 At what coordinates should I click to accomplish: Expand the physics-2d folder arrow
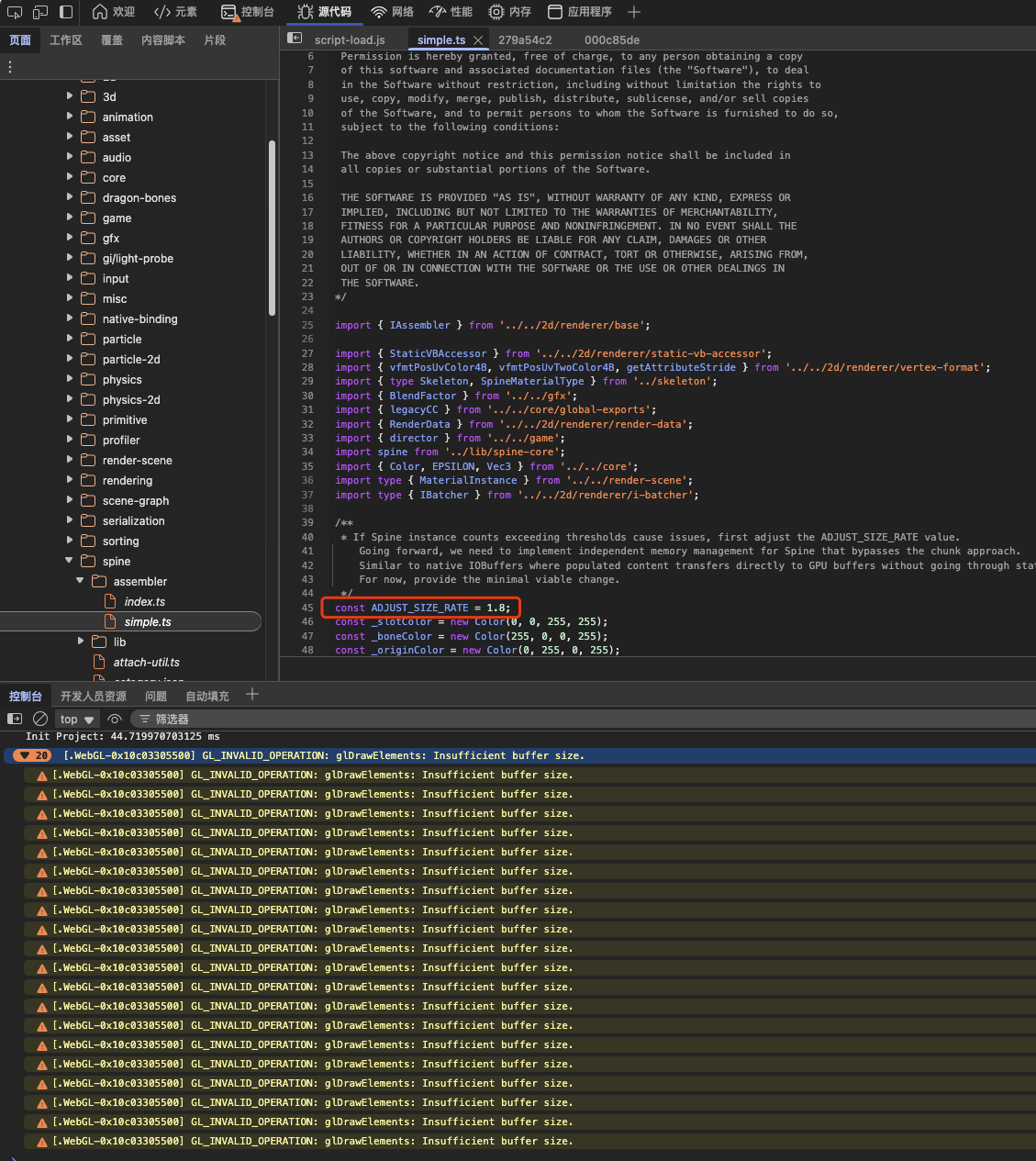(70, 398)
